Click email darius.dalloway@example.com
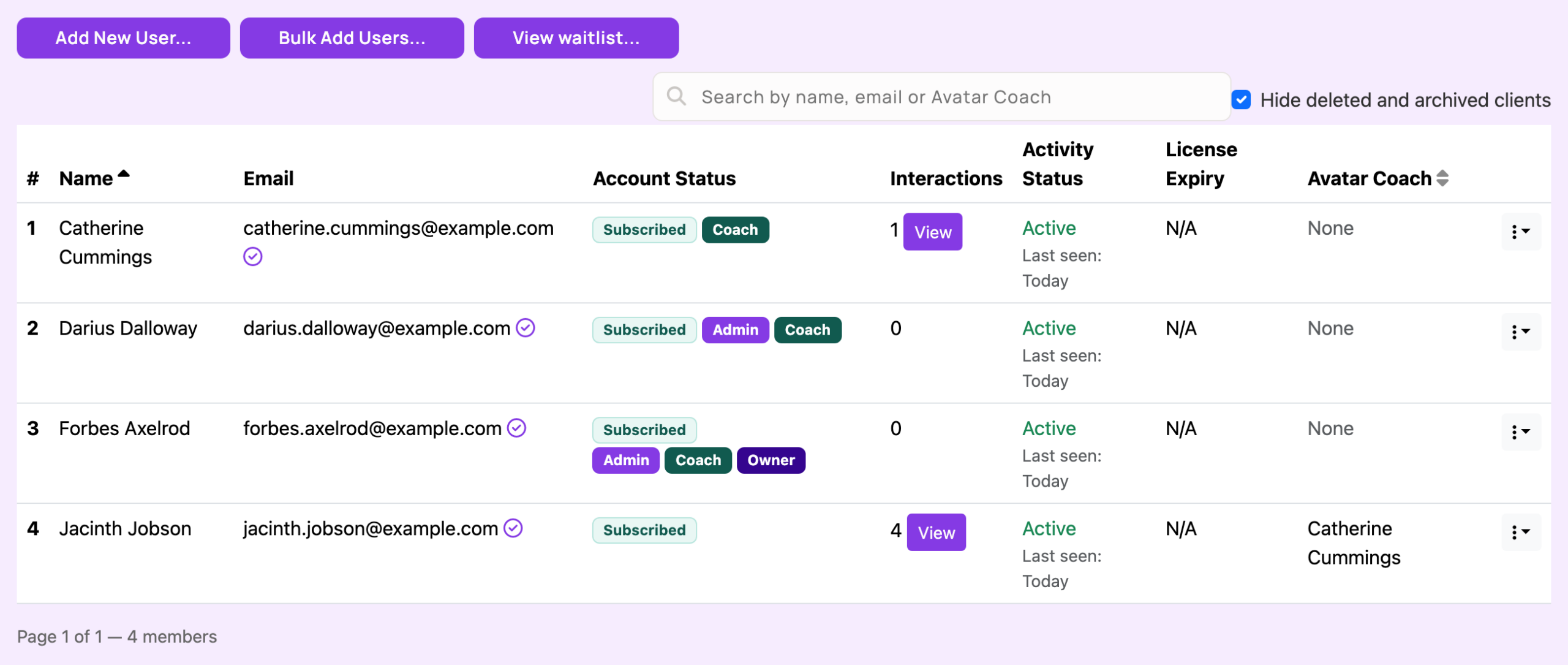Viewport: 1568px width, 665px height. click(x=377, y=328)
